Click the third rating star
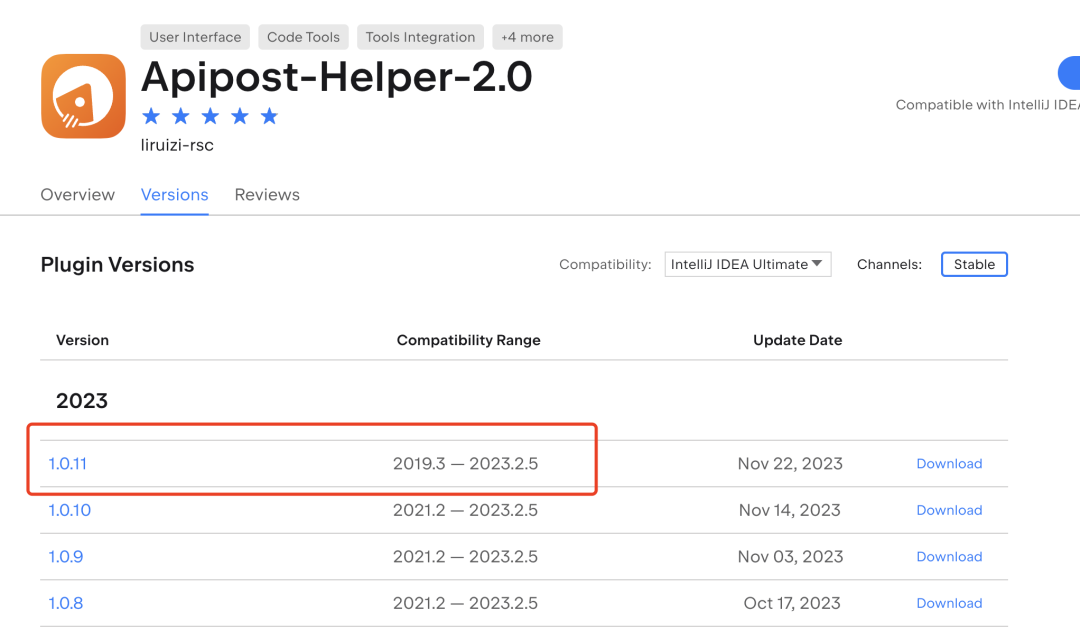The image size is (1080, 630). click(x=210, y=116)
